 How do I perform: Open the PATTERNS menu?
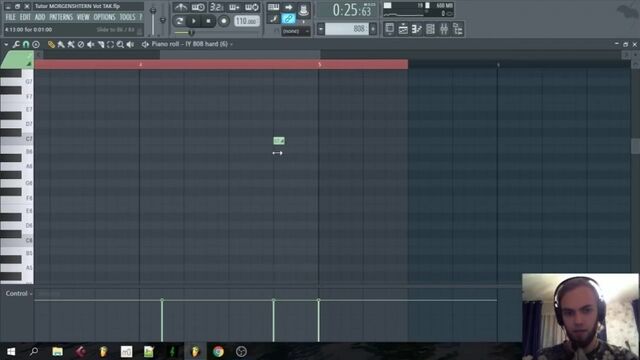coord(61,17)
